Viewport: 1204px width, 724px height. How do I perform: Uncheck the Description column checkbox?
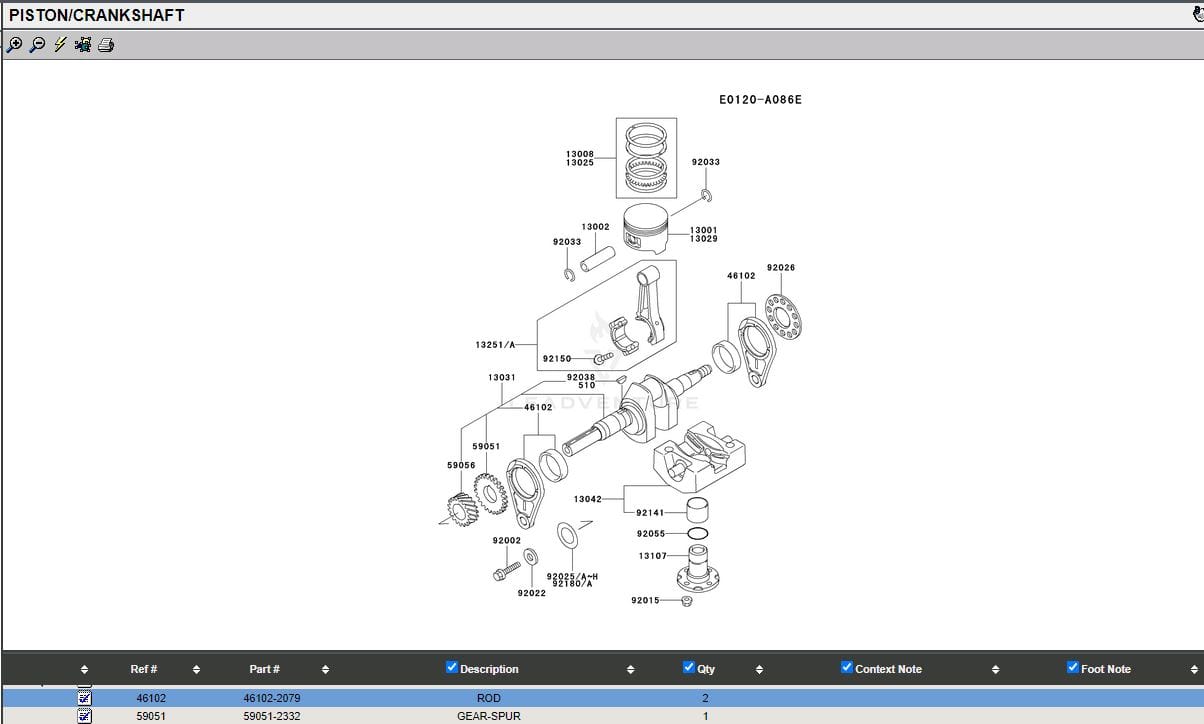tap(452, 668)
